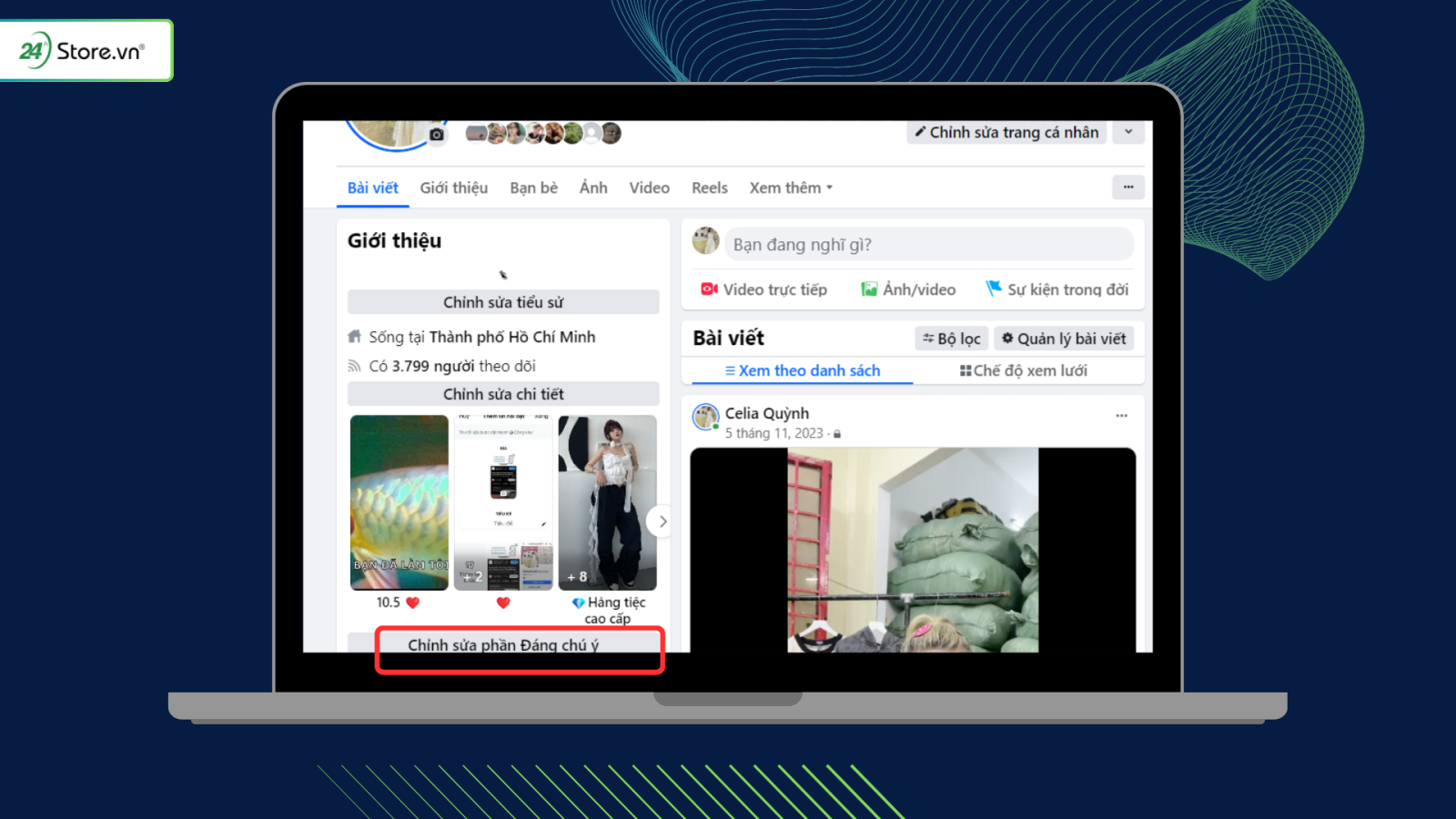This screenshot has width=1456, height=819.
Task: Open the three-dots menu beside profile tabs
Action: (x=1128, y=187)
